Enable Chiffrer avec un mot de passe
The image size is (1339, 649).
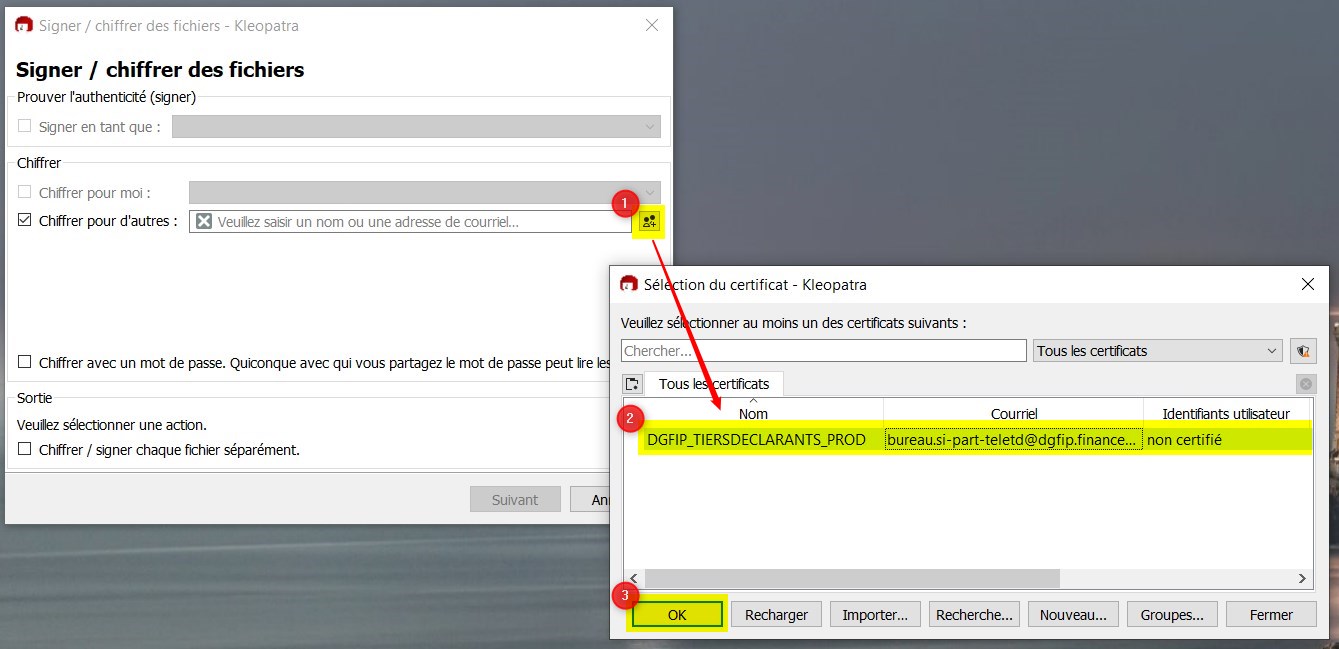click(25, 363)
